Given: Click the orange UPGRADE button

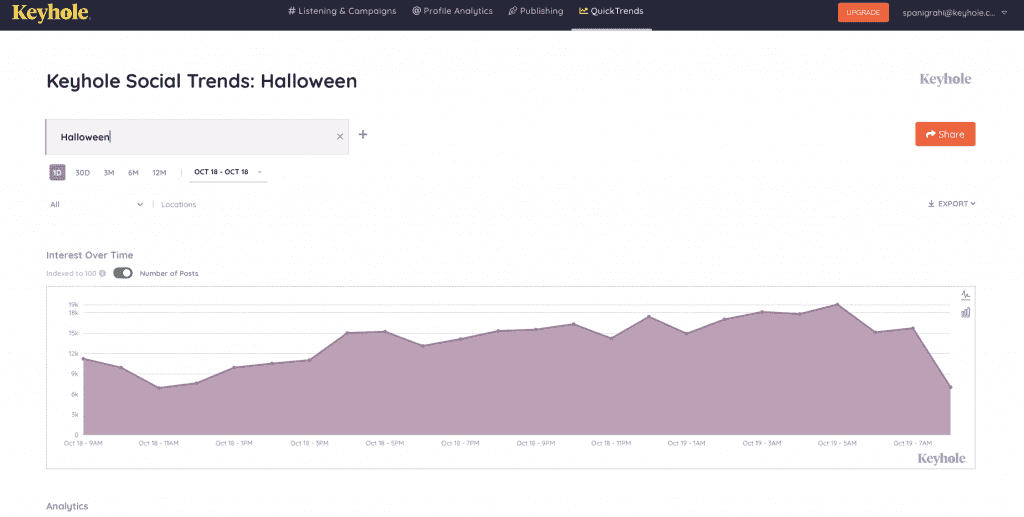Looking at the screenshot, I should pos(863,12).
